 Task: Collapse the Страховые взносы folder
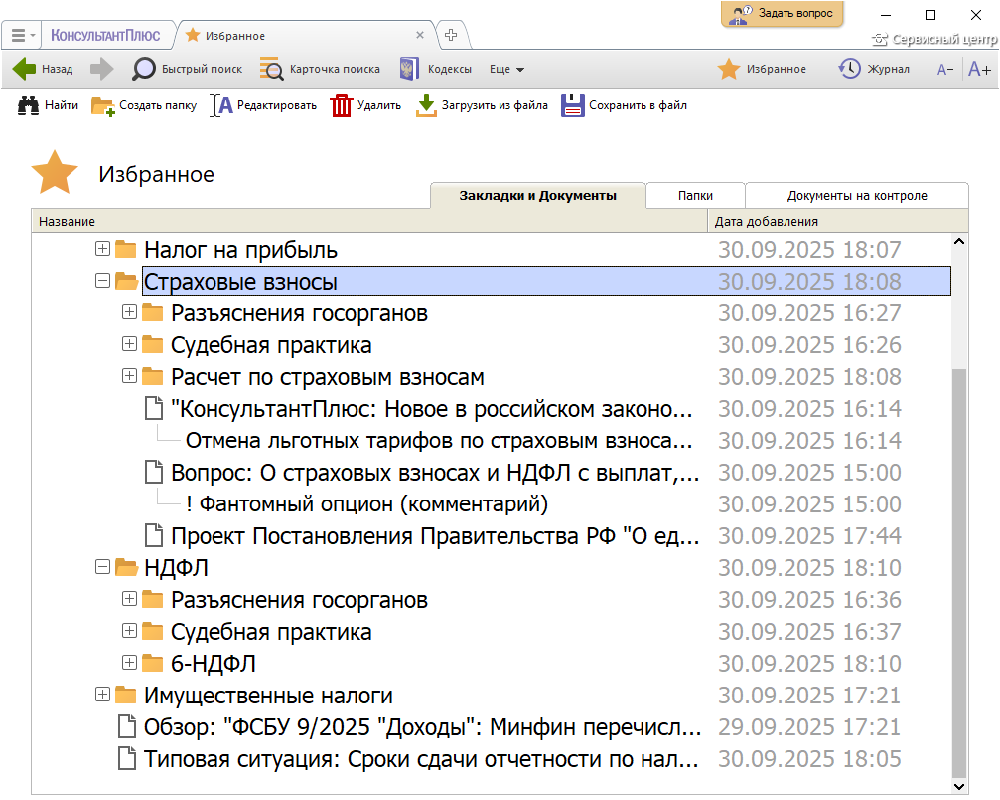(101, 281)
